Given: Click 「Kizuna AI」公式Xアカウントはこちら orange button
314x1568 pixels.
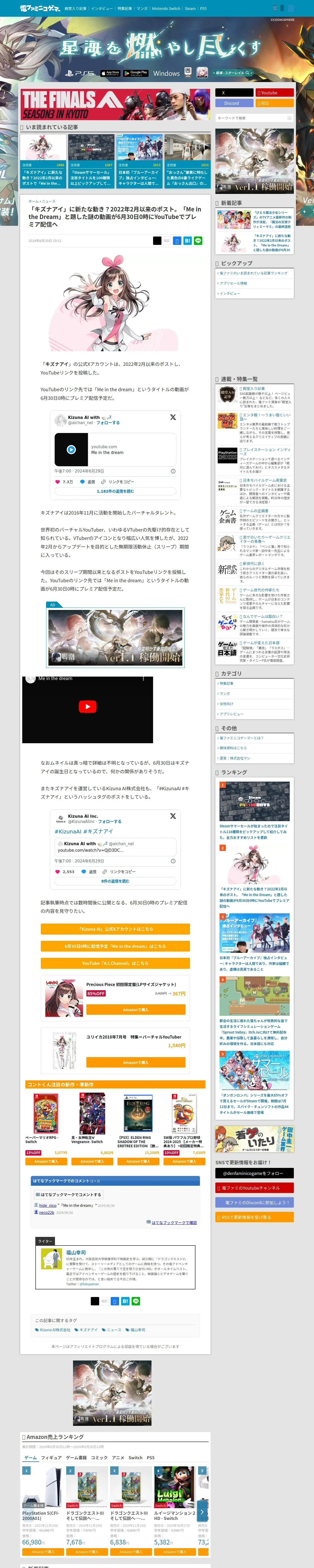Looking at the screenshot, I should tap(115, 929).
